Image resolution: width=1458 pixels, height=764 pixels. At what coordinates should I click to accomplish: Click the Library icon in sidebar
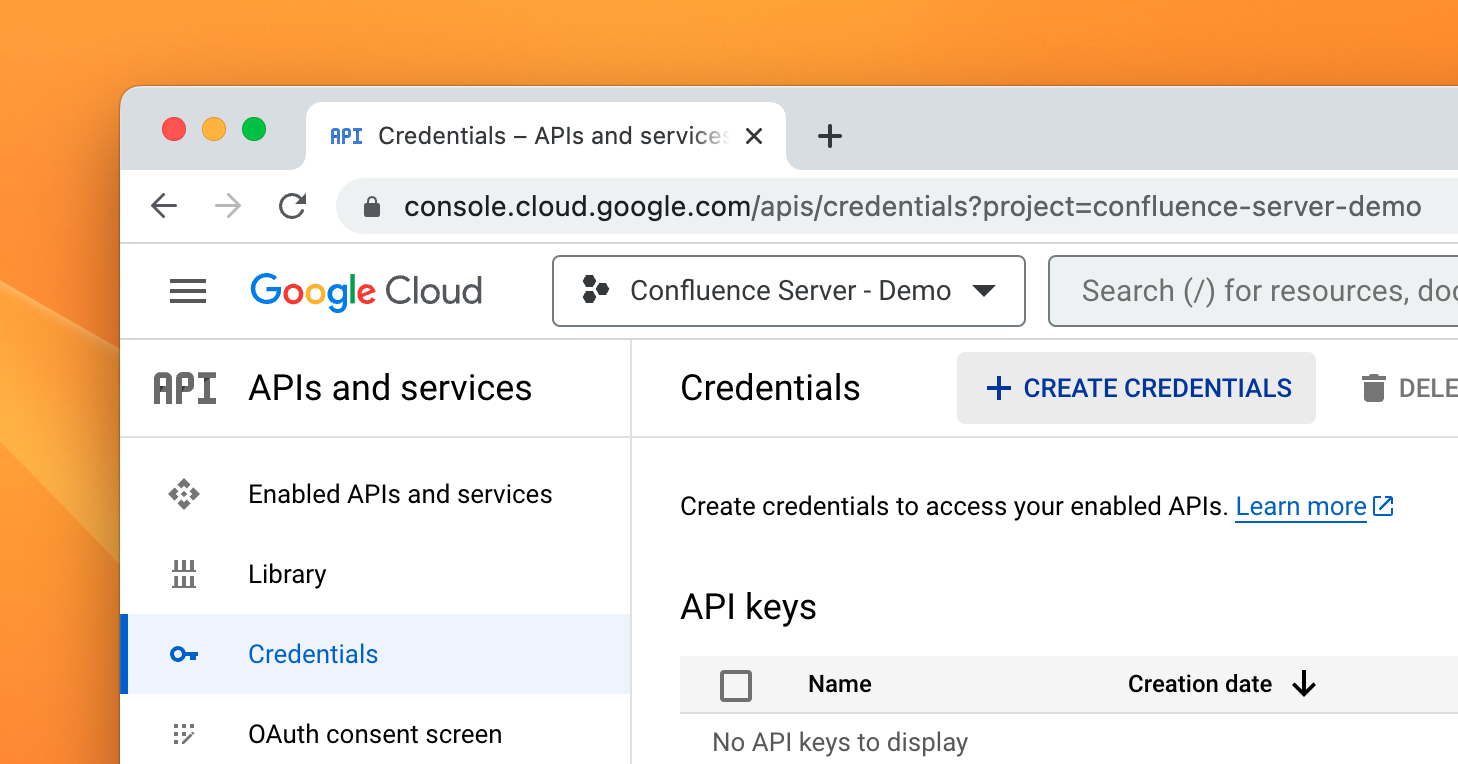(x=184, y=574)
